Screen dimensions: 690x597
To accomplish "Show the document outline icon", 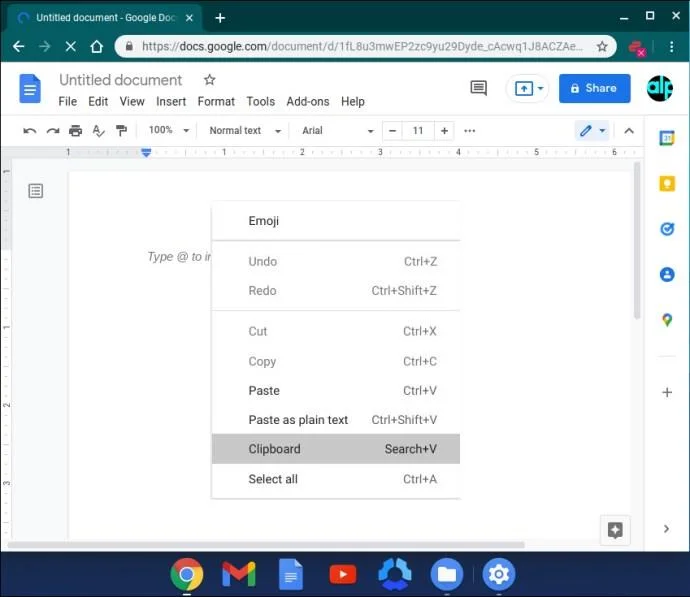I will tap(36, 191).
